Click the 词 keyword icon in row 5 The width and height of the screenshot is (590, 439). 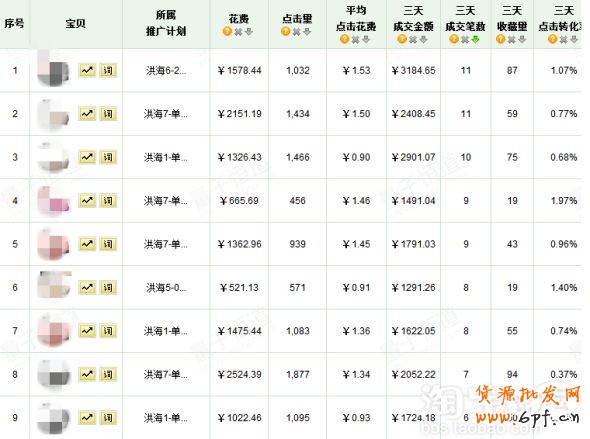coord(108,244)
